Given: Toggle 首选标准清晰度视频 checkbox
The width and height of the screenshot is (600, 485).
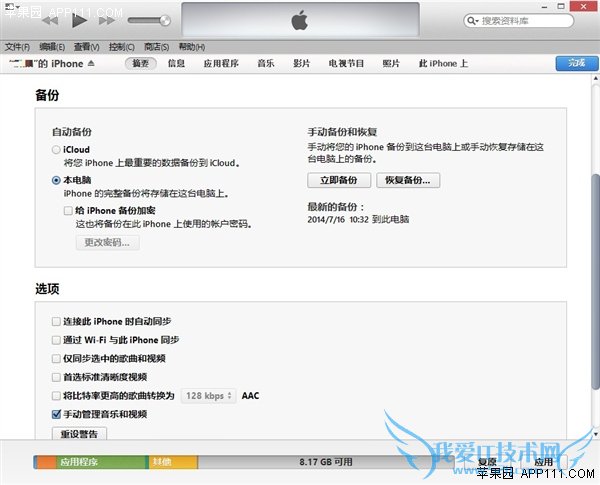Looking at the screenshot, I should (x=56, y=377).
